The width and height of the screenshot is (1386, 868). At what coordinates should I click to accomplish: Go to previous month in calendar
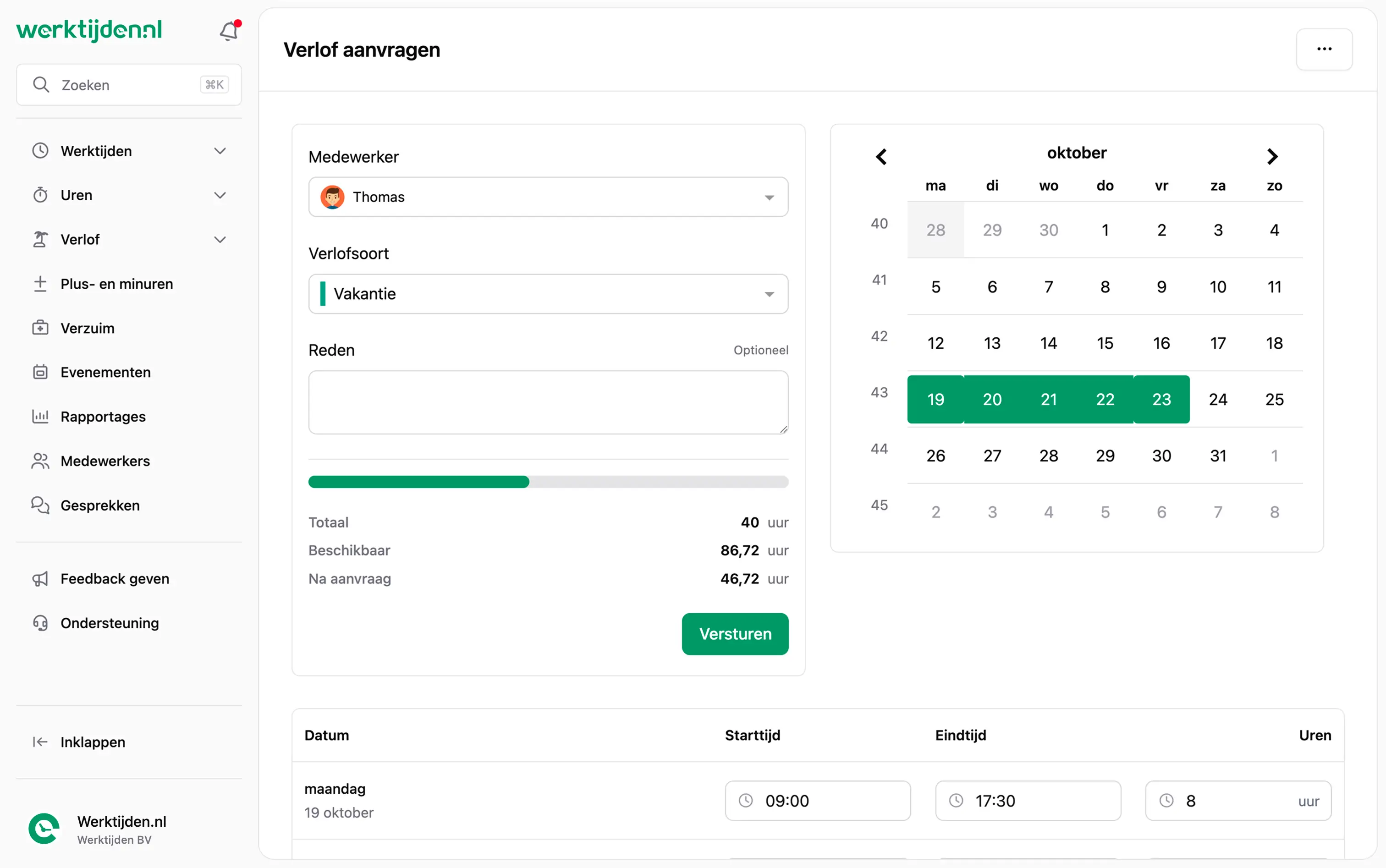point(881,156)
